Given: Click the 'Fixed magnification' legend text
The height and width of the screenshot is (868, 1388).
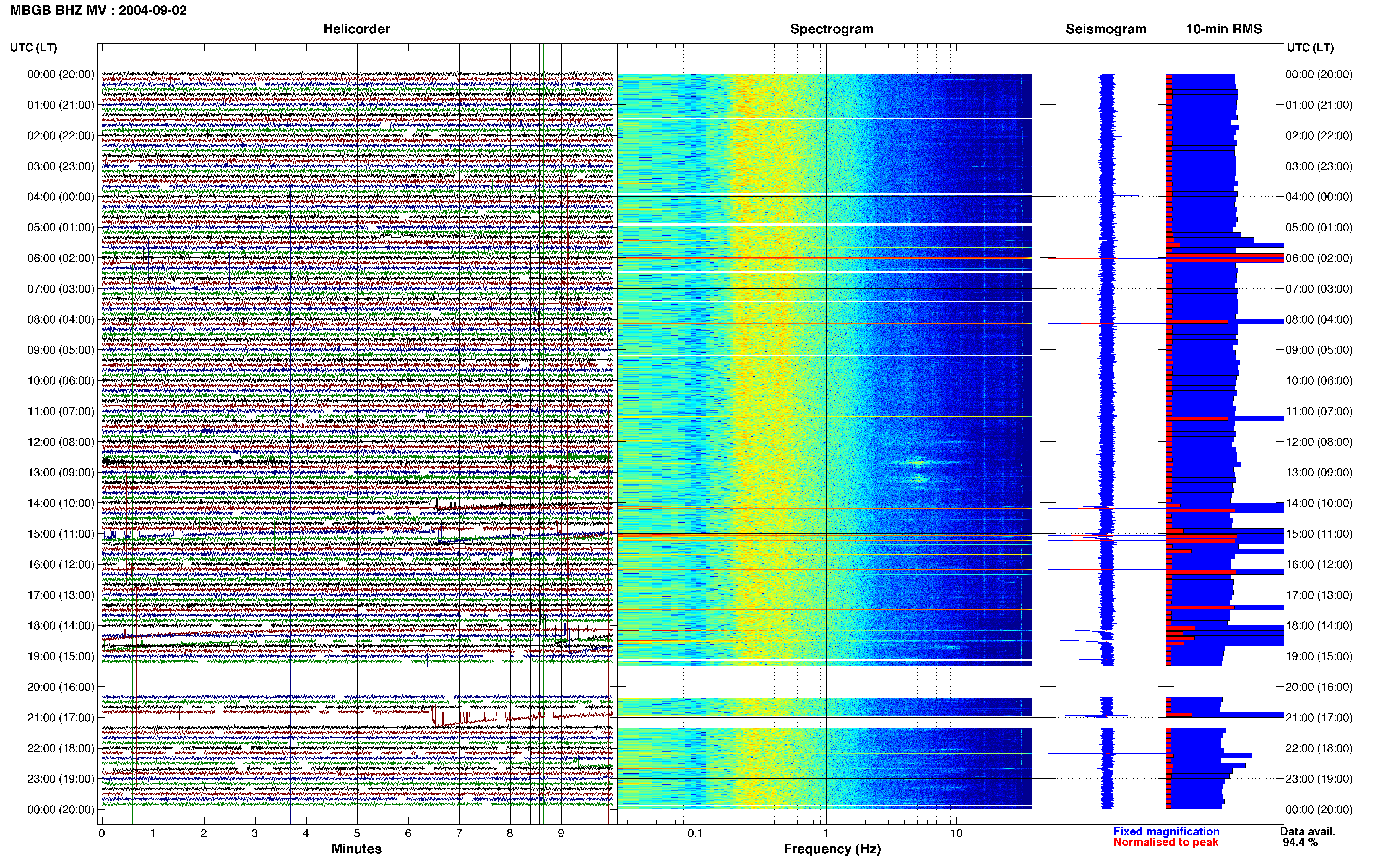Looking at the screenshot, I should point(1166,831).
